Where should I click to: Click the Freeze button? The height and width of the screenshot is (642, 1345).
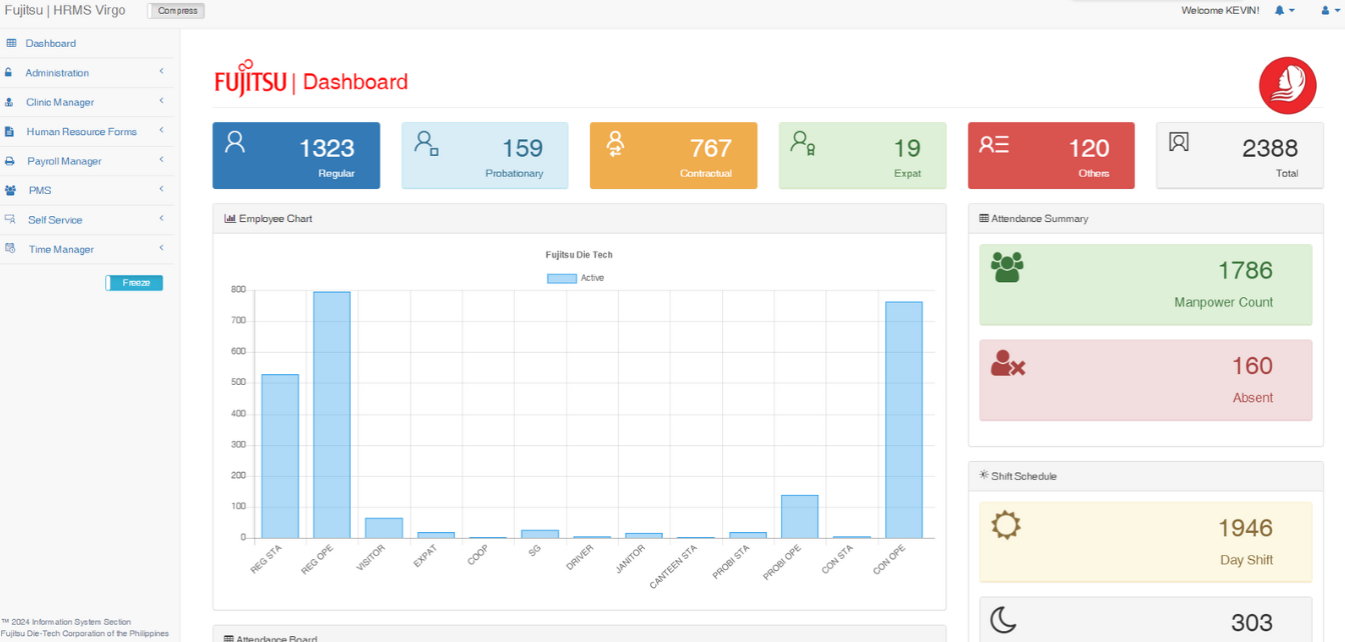pos(135,283)
